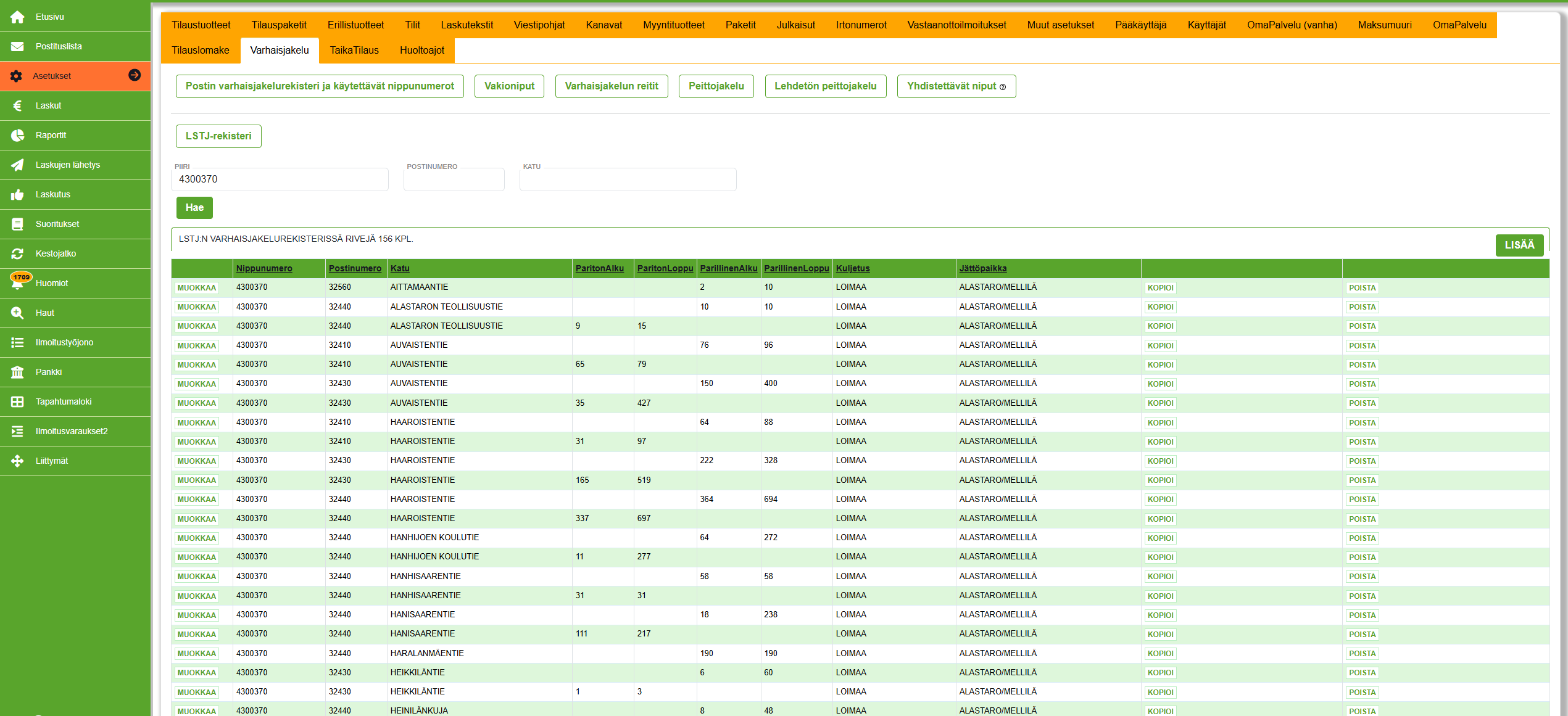Image resolution: width=1568 pixels, height=716 pixels.
Task: Click the Laskujen lähetys paper plane icon
Action: pyautogui.click(x=17, y=165)
